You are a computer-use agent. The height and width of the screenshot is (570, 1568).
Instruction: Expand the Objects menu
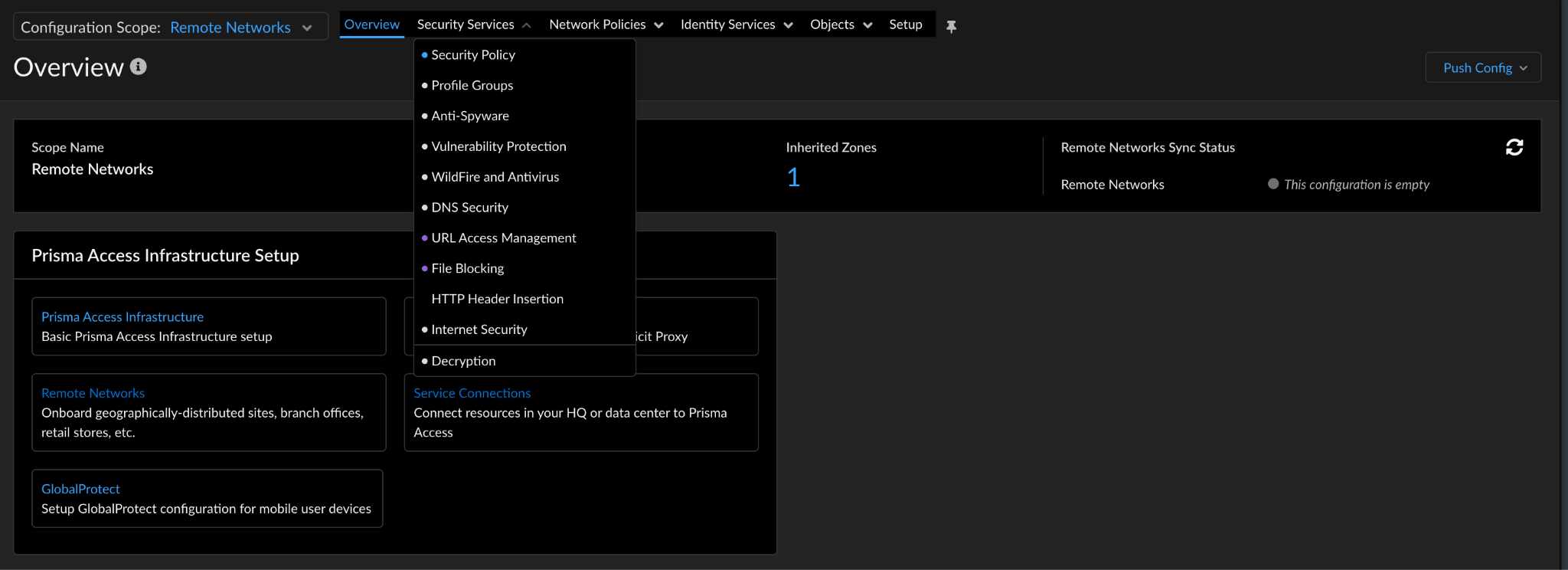pyautogui.click(x=841, y=25)
